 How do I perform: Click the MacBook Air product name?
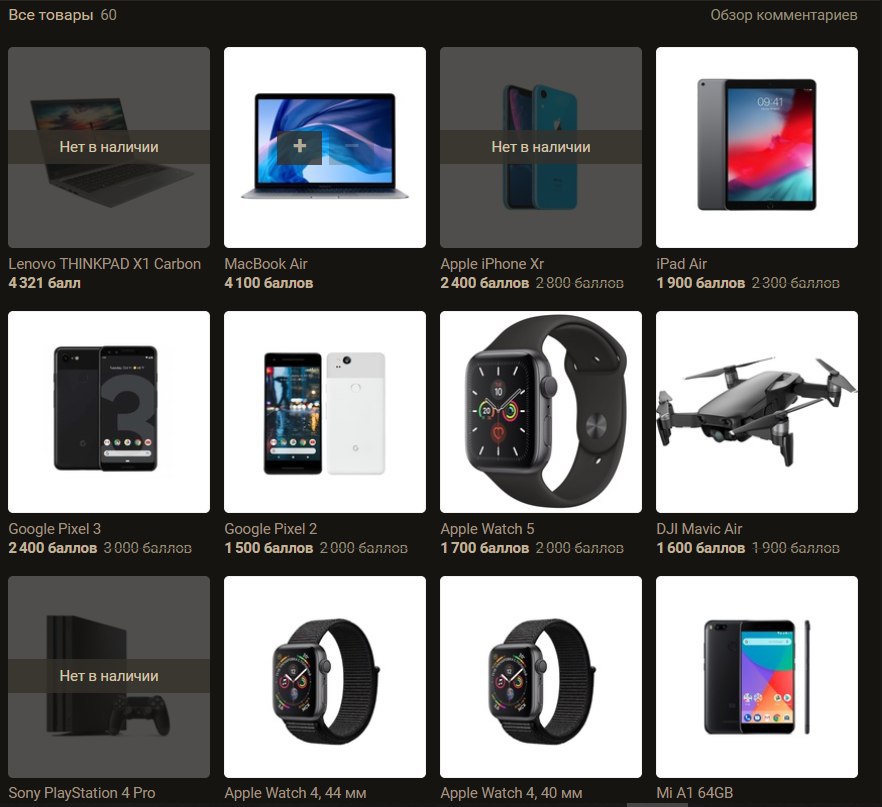point(266,264)
